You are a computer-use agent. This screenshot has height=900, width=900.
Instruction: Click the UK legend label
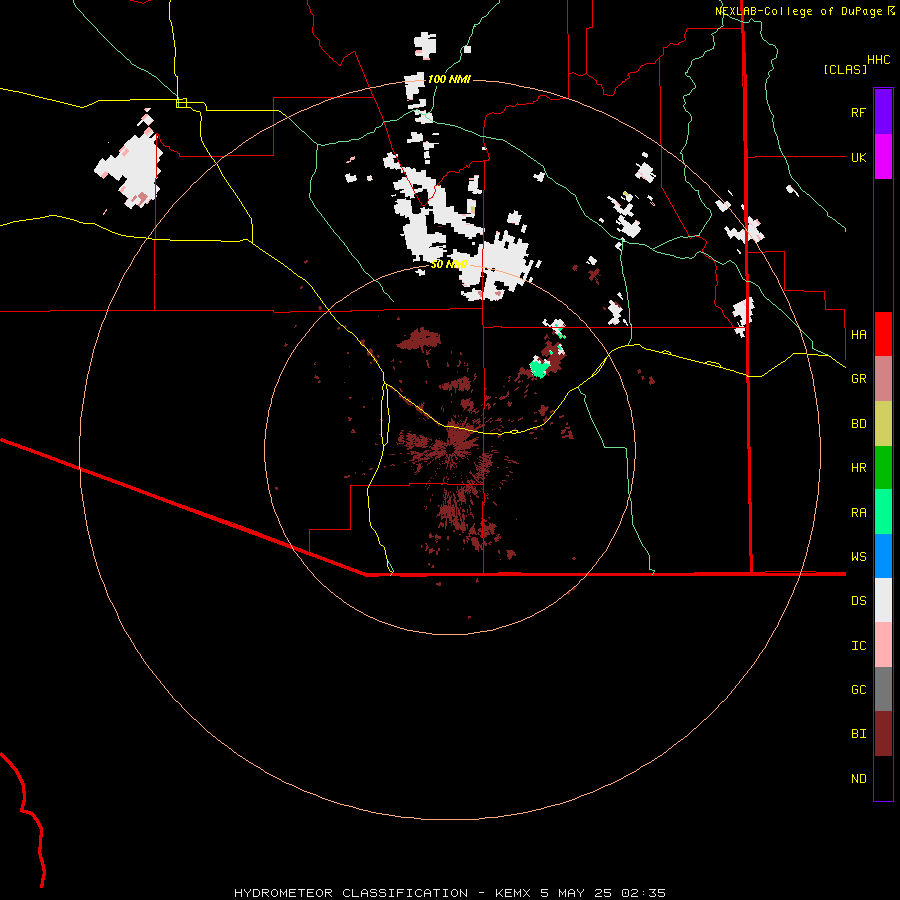click(858, 157)
